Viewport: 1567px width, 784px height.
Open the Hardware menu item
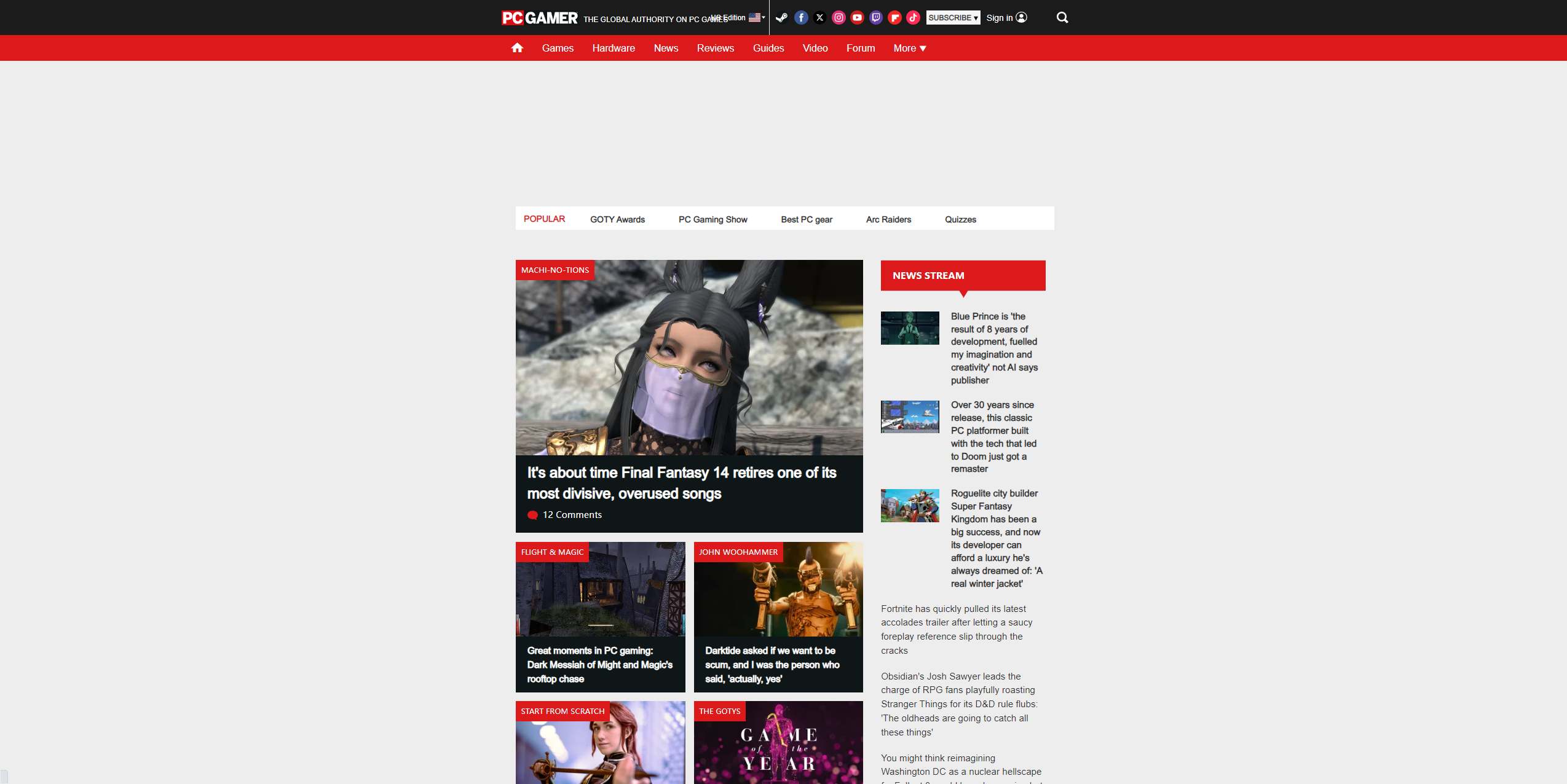click(x=613, y=48)
